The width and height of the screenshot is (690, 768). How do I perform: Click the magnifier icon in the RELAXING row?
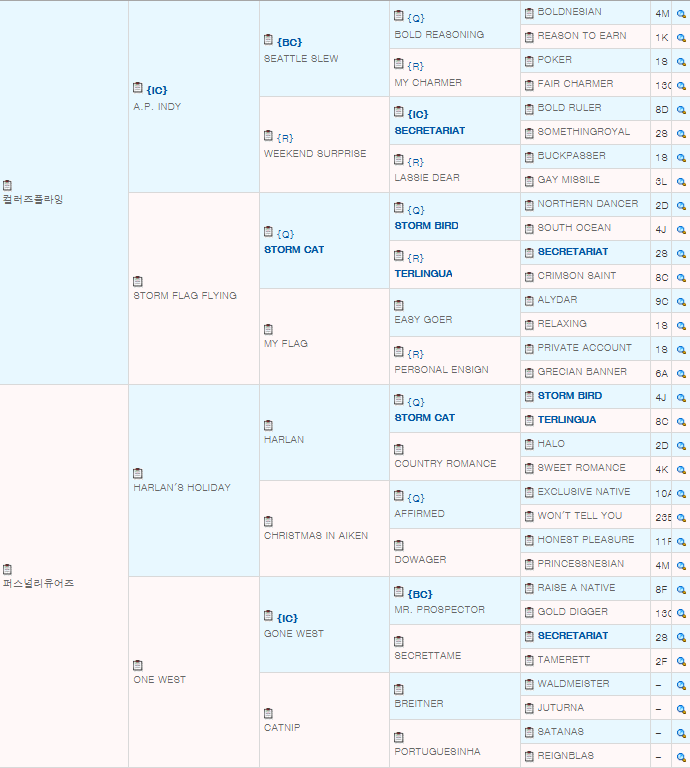coord(681,326)
